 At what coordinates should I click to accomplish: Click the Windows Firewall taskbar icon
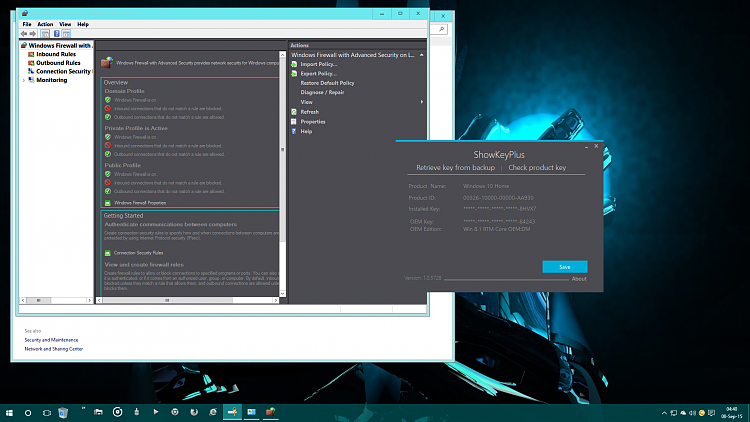(270, 412)
